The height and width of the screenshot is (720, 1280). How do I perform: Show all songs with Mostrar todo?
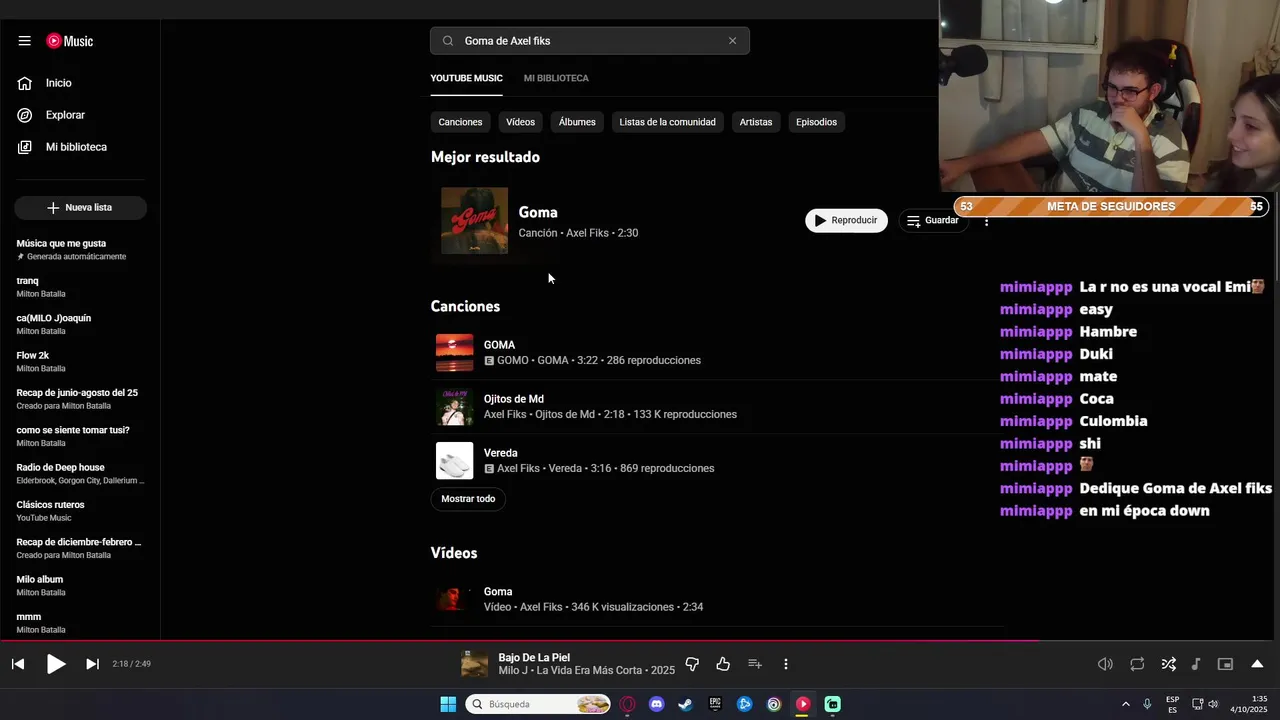coord(468,499)
